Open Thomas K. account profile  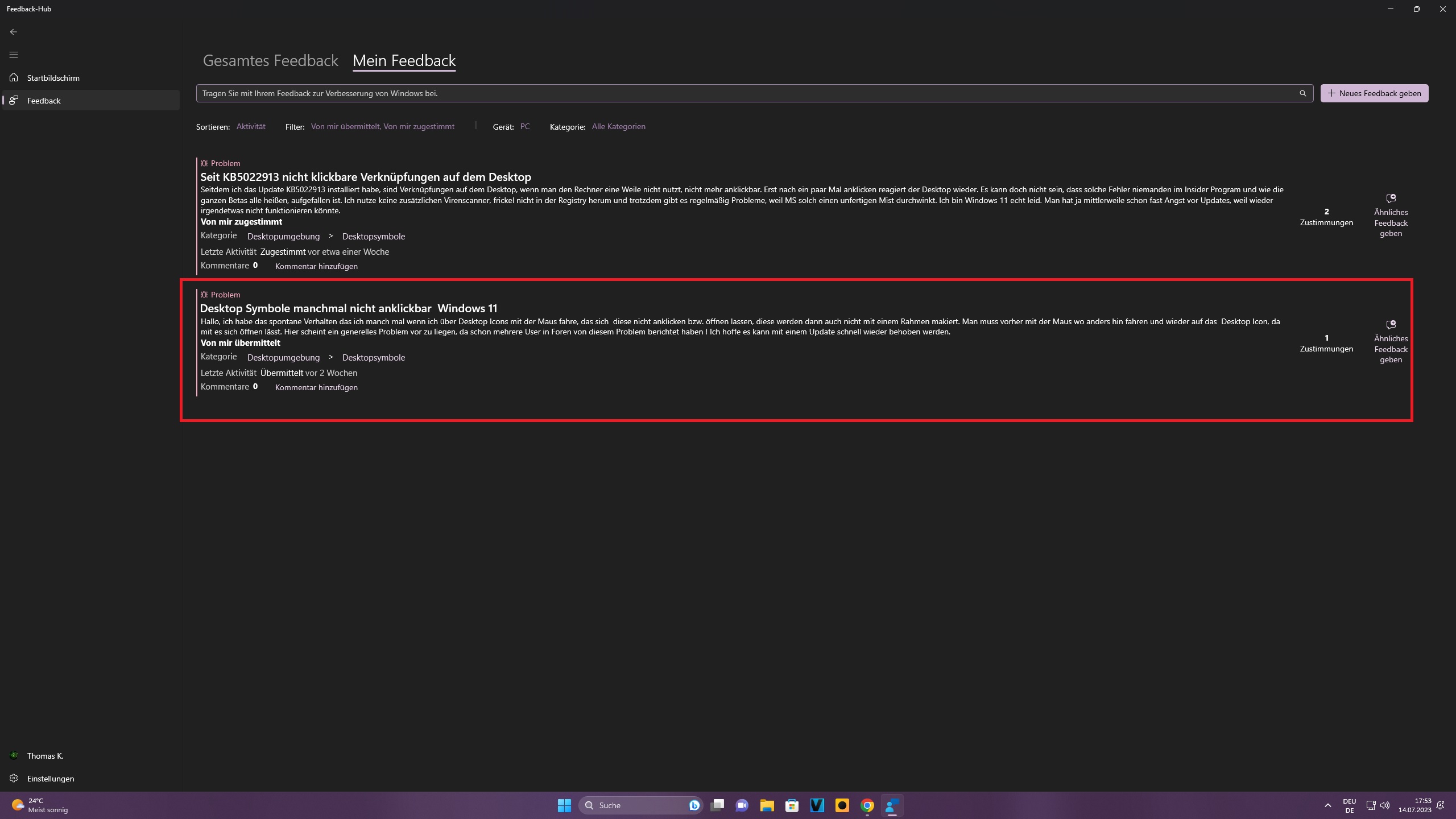[x=44, y=756]
